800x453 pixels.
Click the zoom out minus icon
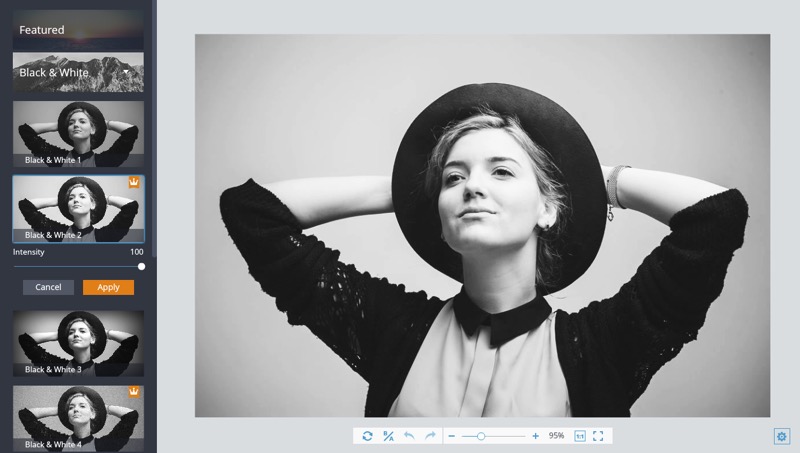pos(452,436)
